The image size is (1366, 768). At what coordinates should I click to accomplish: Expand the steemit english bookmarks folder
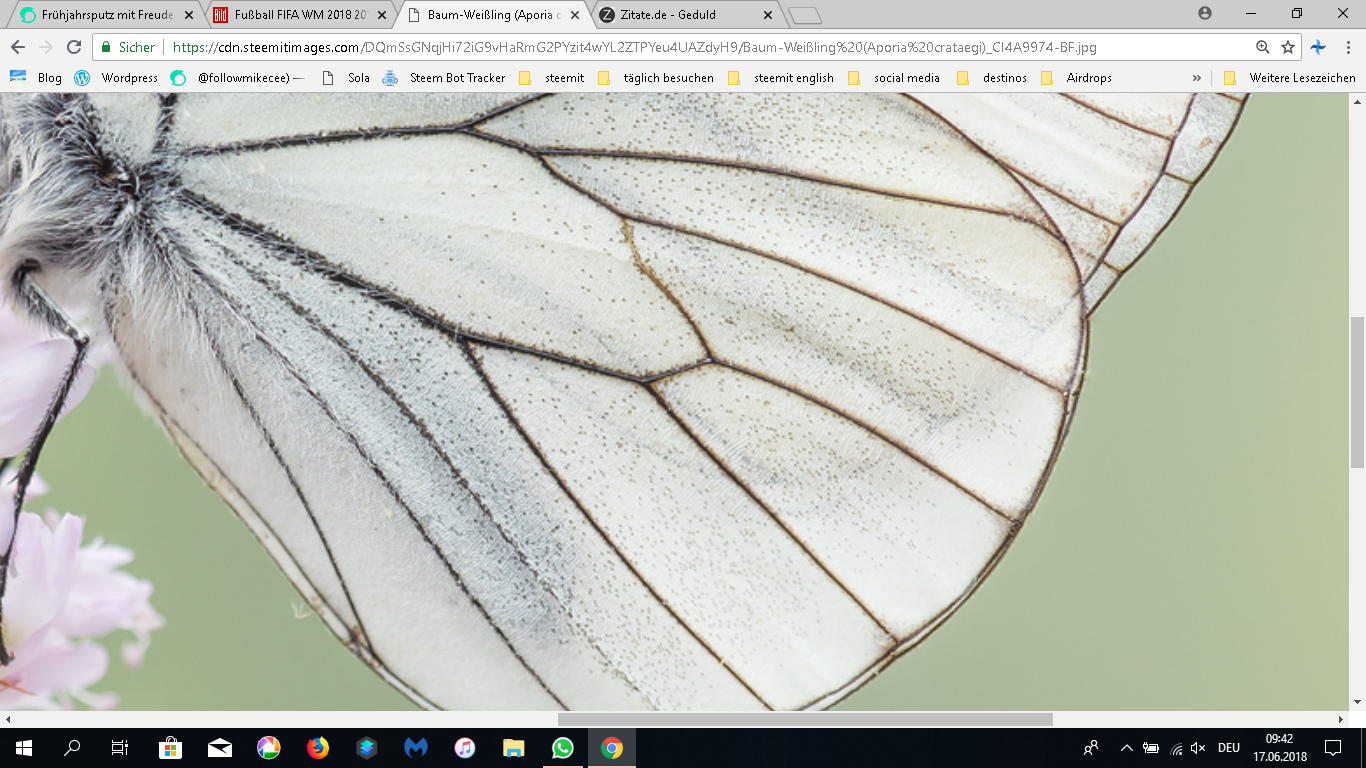(x=780, y=77)
